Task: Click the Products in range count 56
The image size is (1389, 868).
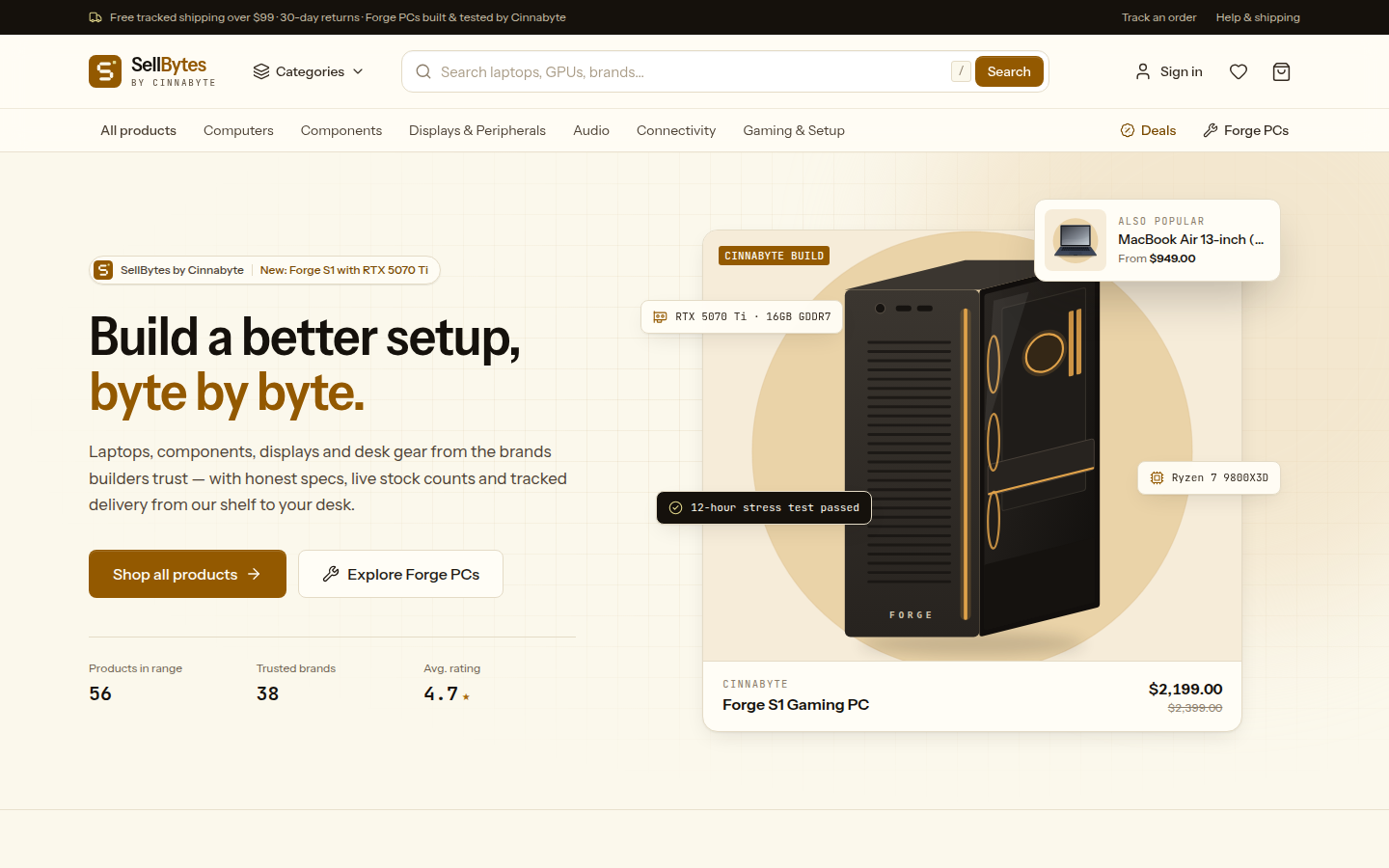Action: tap(100, 694)
